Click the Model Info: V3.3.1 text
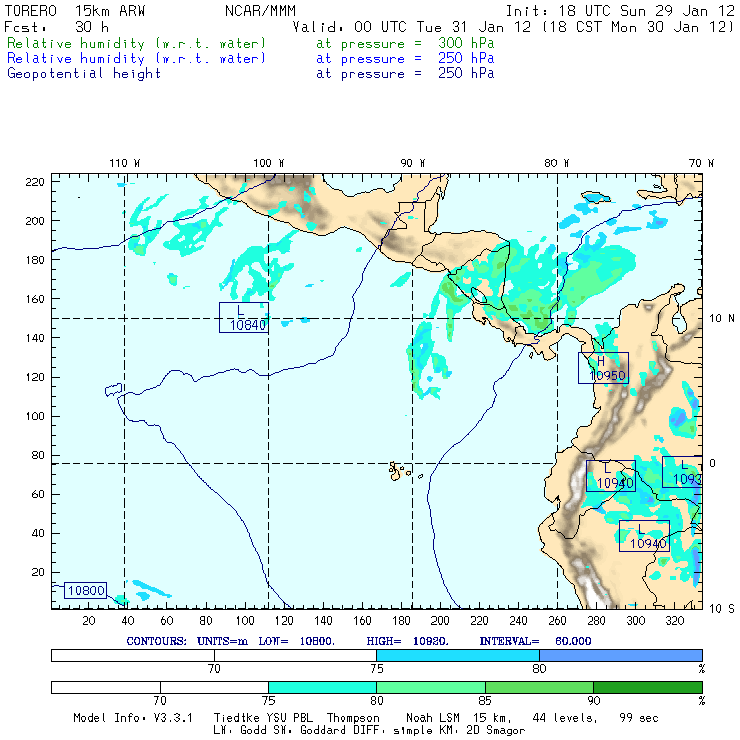The width and height of the screenshot is (740, 740). (x=133, y=718)
